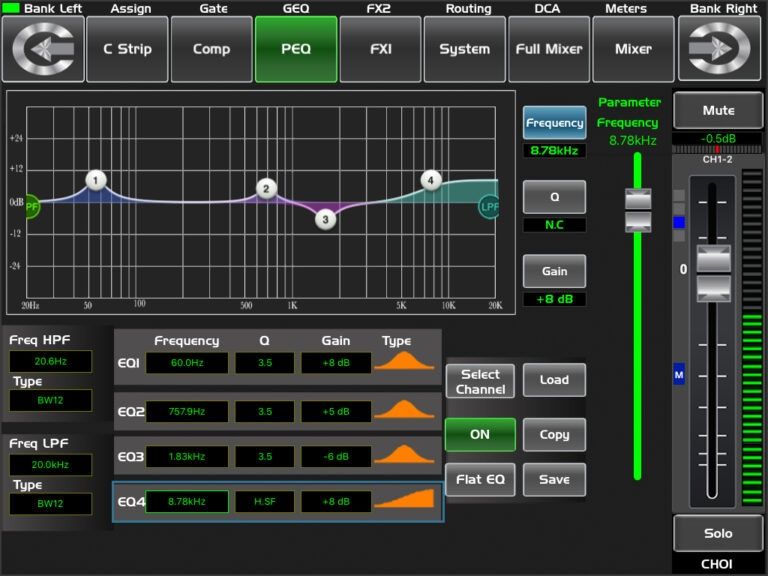Click the CH1-2 channel fader handle
The image size is (768, 576).
(713, 273)
